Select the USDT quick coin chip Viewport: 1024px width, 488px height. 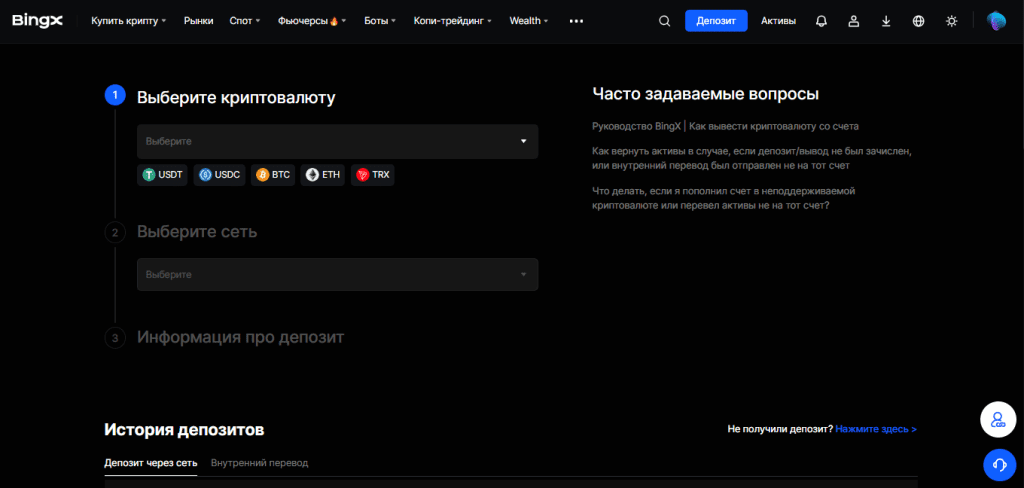pyautogui.click(x=163, y=175)
